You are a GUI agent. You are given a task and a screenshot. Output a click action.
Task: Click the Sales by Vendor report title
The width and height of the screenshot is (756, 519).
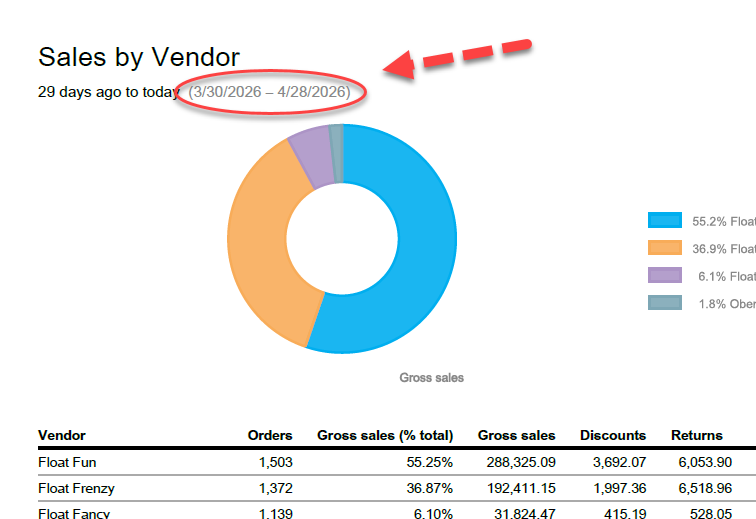click(x=139, y=57)
